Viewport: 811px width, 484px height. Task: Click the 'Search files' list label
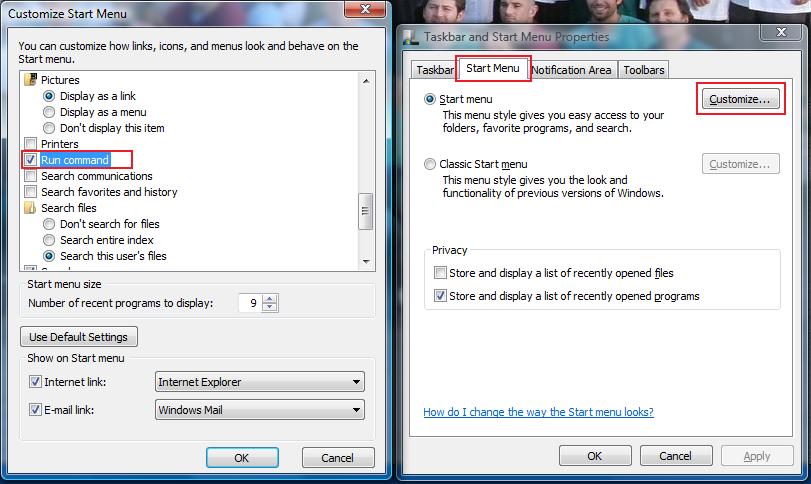click(x=69, y=208)
